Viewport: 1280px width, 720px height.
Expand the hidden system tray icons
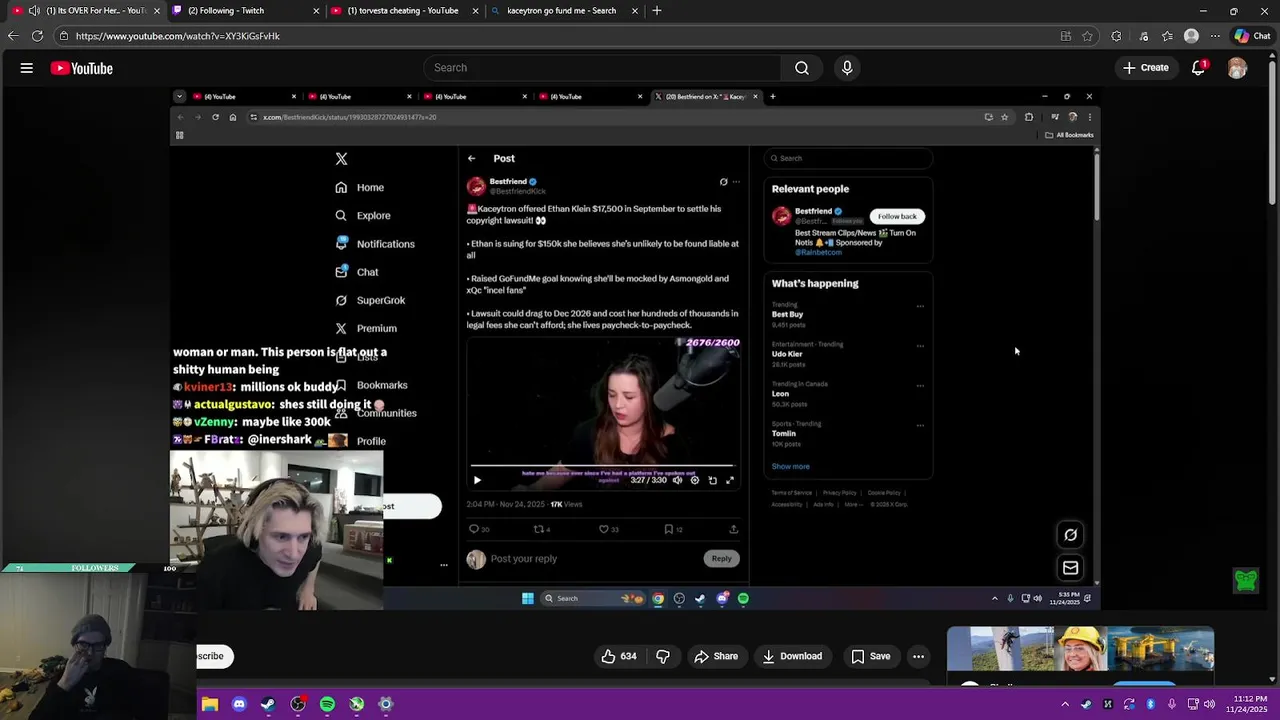coord(1065,704)
